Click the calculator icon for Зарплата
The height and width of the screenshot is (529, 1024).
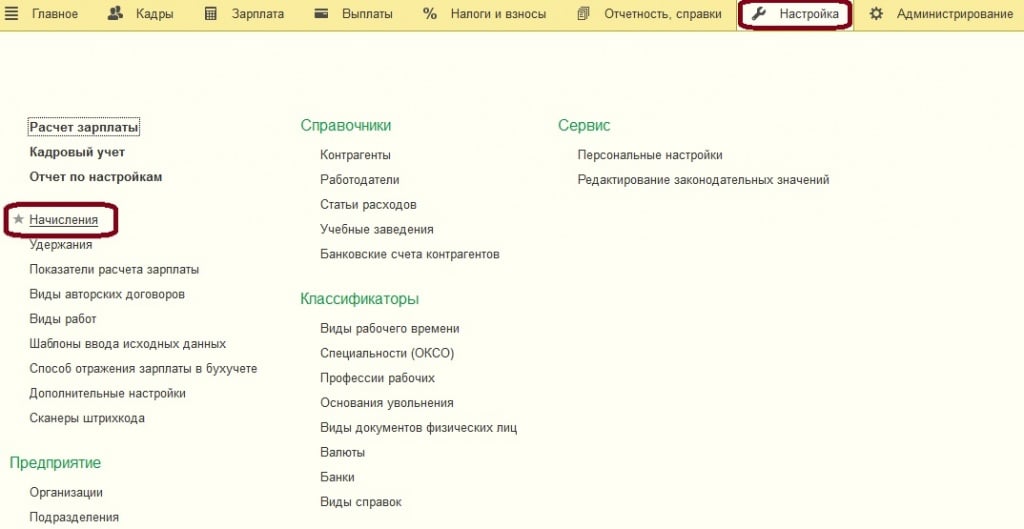[210, 14]
